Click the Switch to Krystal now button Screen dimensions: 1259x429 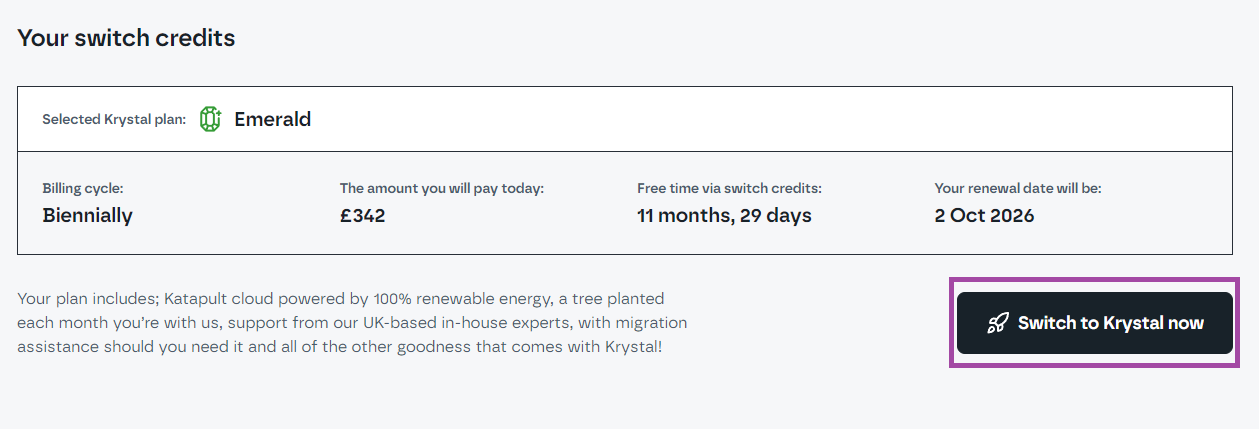[1095, 323]
